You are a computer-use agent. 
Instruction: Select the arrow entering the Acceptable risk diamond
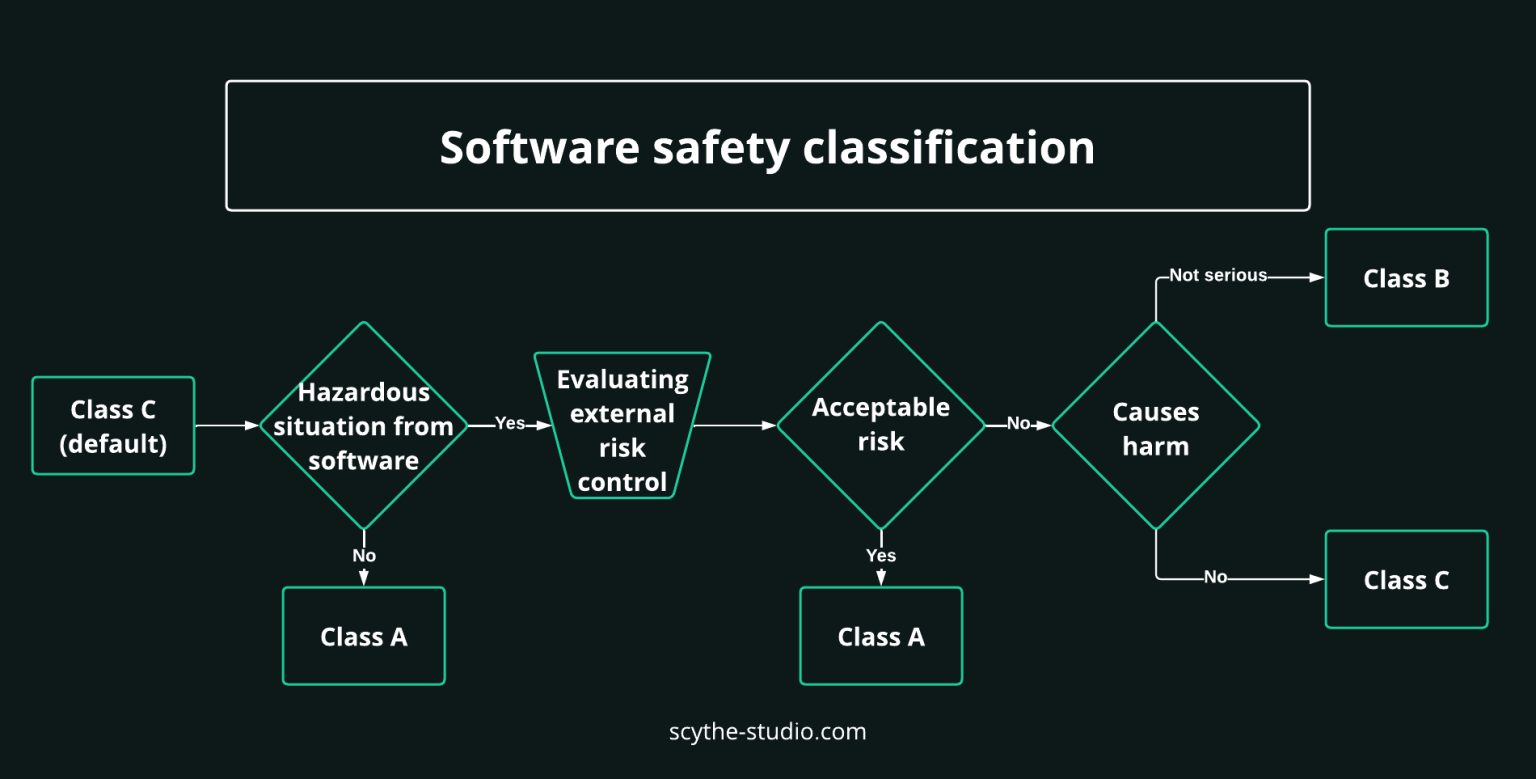click(x=740, y=424)
